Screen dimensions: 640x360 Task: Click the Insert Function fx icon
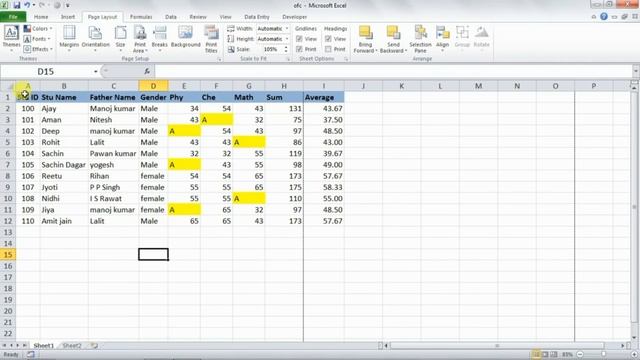pos(147,71)
